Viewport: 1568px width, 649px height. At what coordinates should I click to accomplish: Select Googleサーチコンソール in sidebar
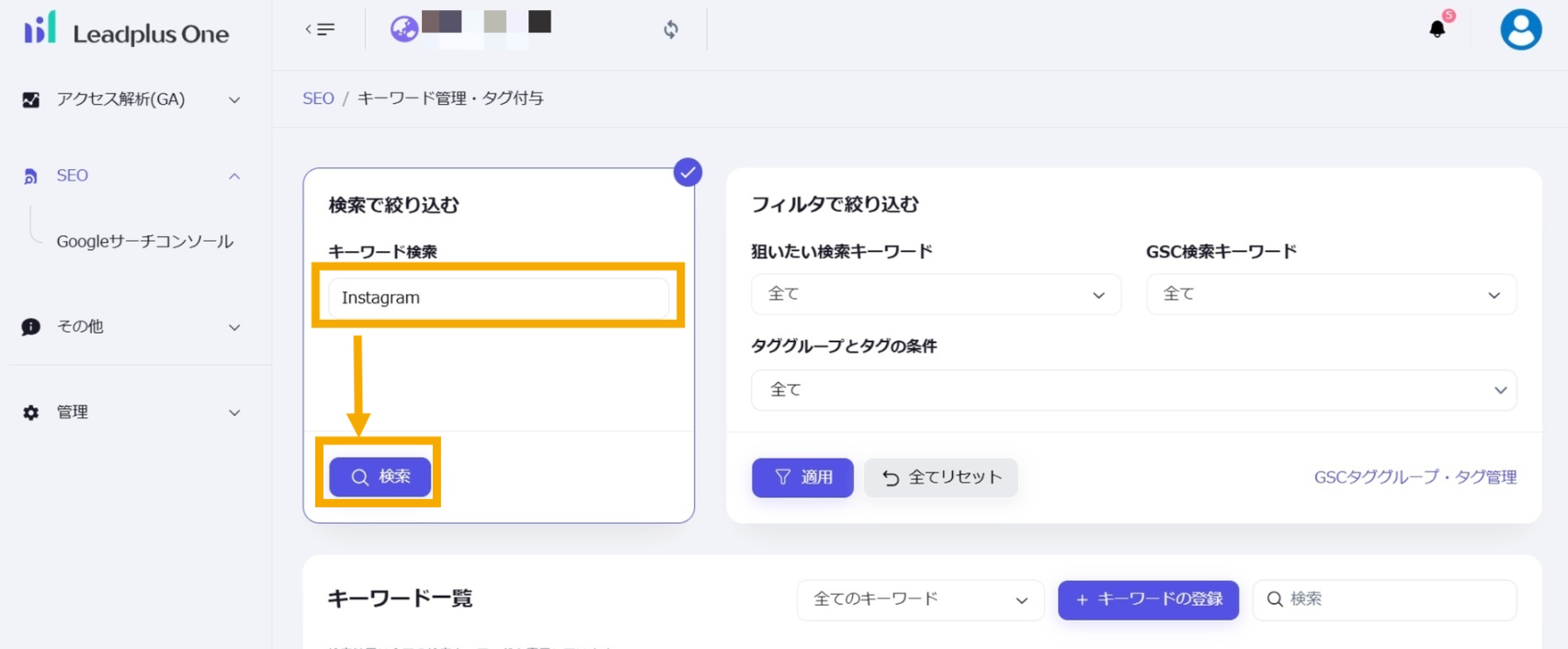click(144, 242)
